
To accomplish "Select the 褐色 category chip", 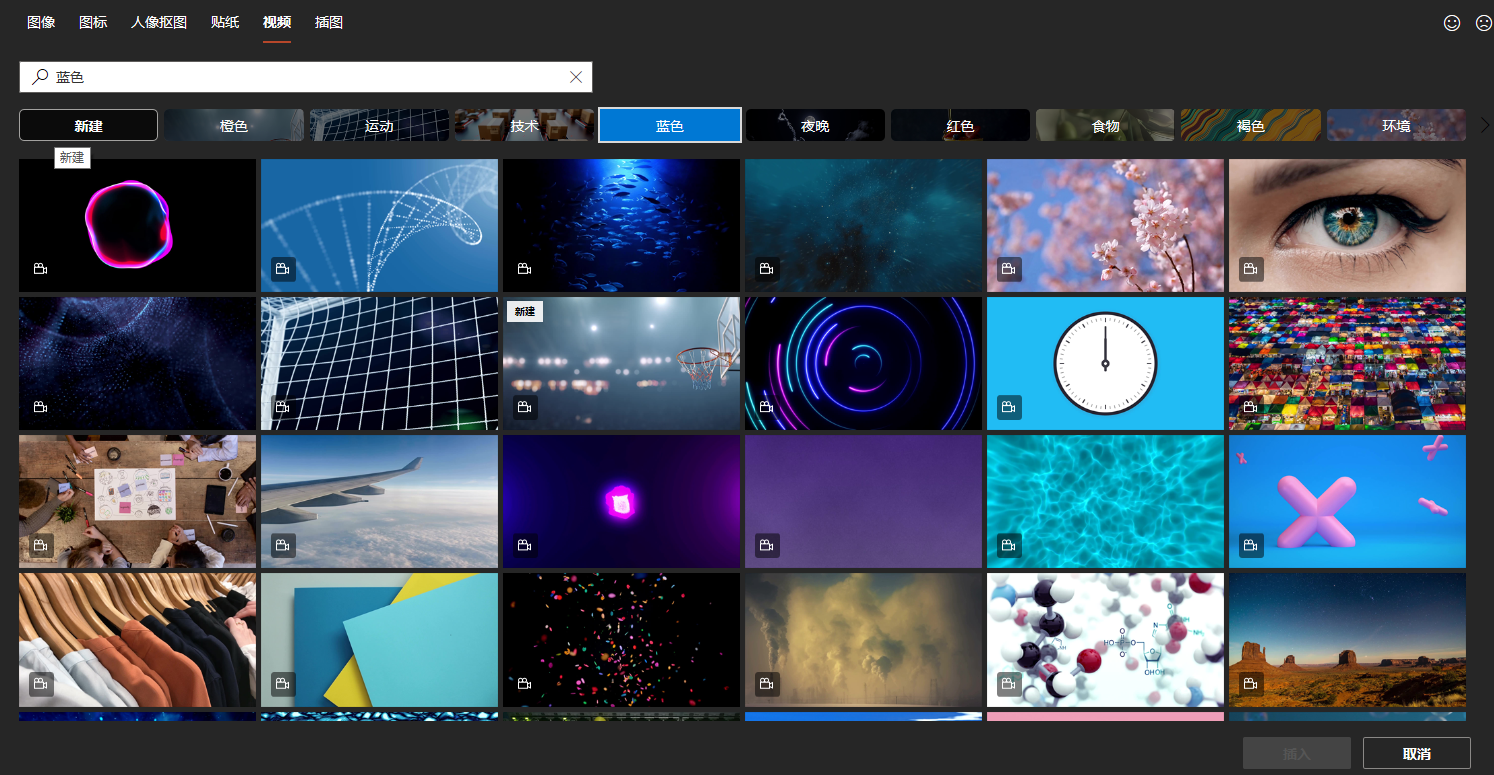I will (1251, 125).
